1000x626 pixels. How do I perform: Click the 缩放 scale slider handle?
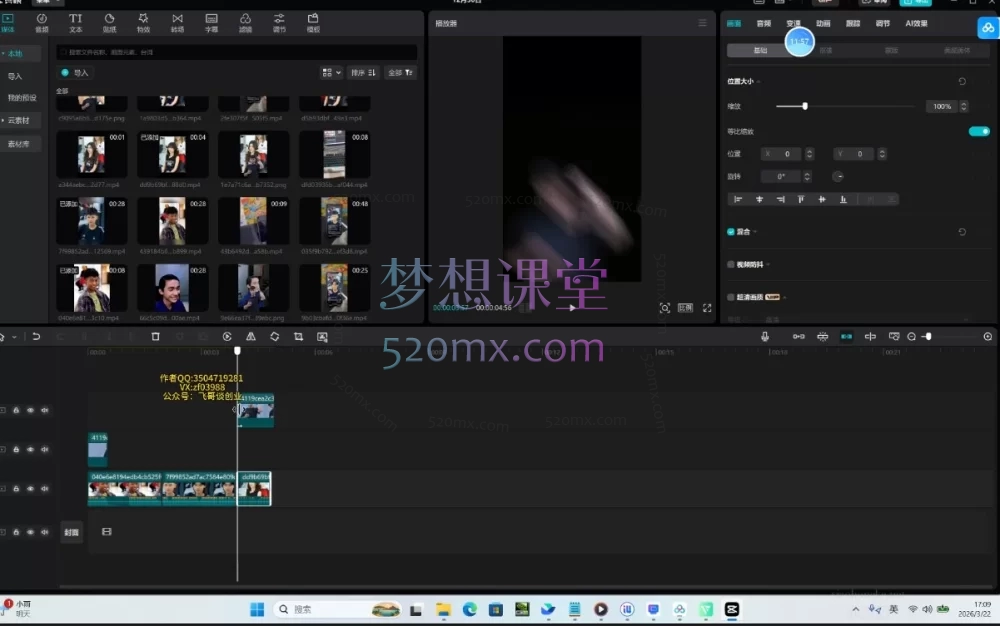point(805,106)
